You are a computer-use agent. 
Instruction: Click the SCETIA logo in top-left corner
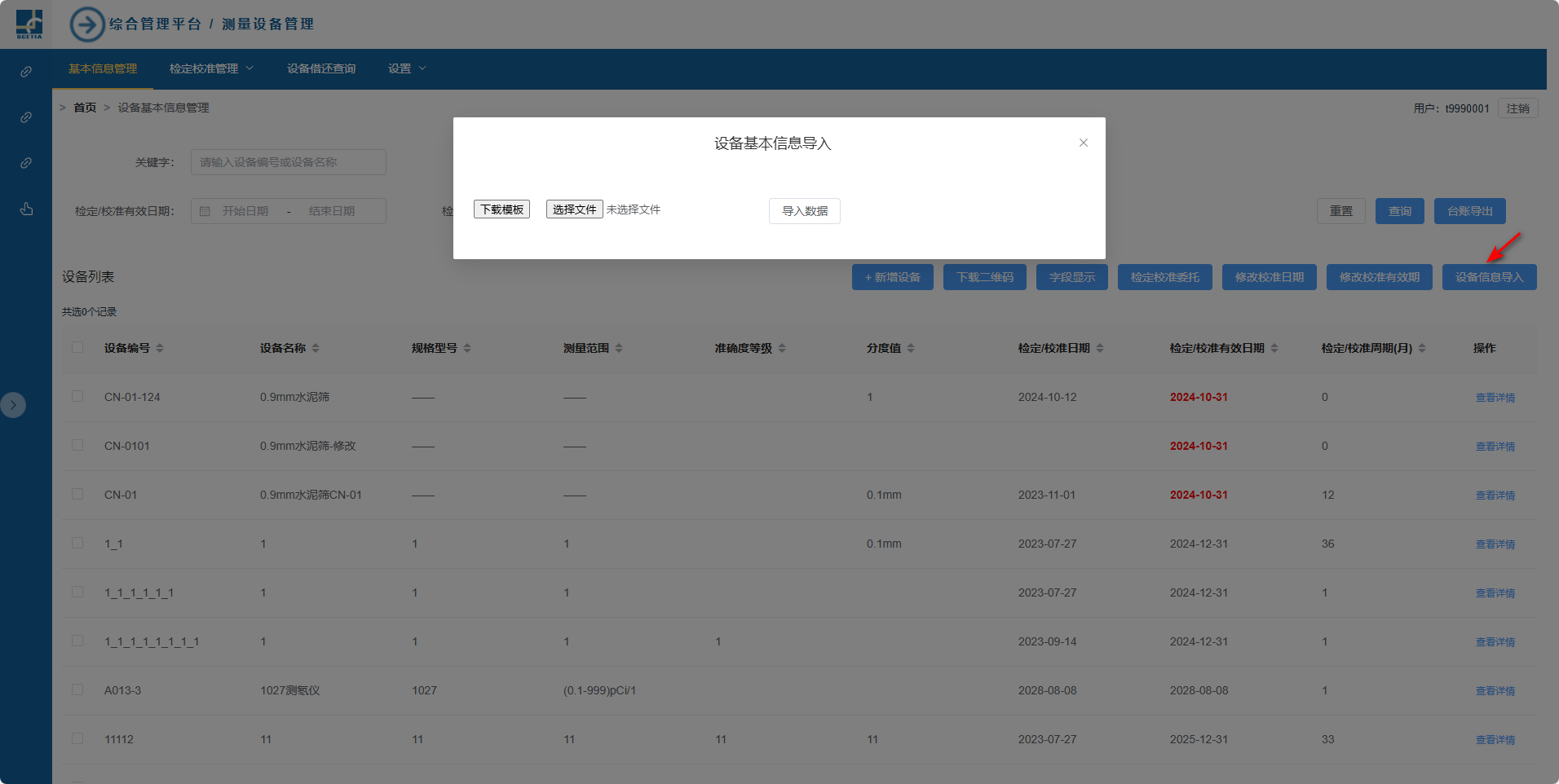(x=29, y=24)
